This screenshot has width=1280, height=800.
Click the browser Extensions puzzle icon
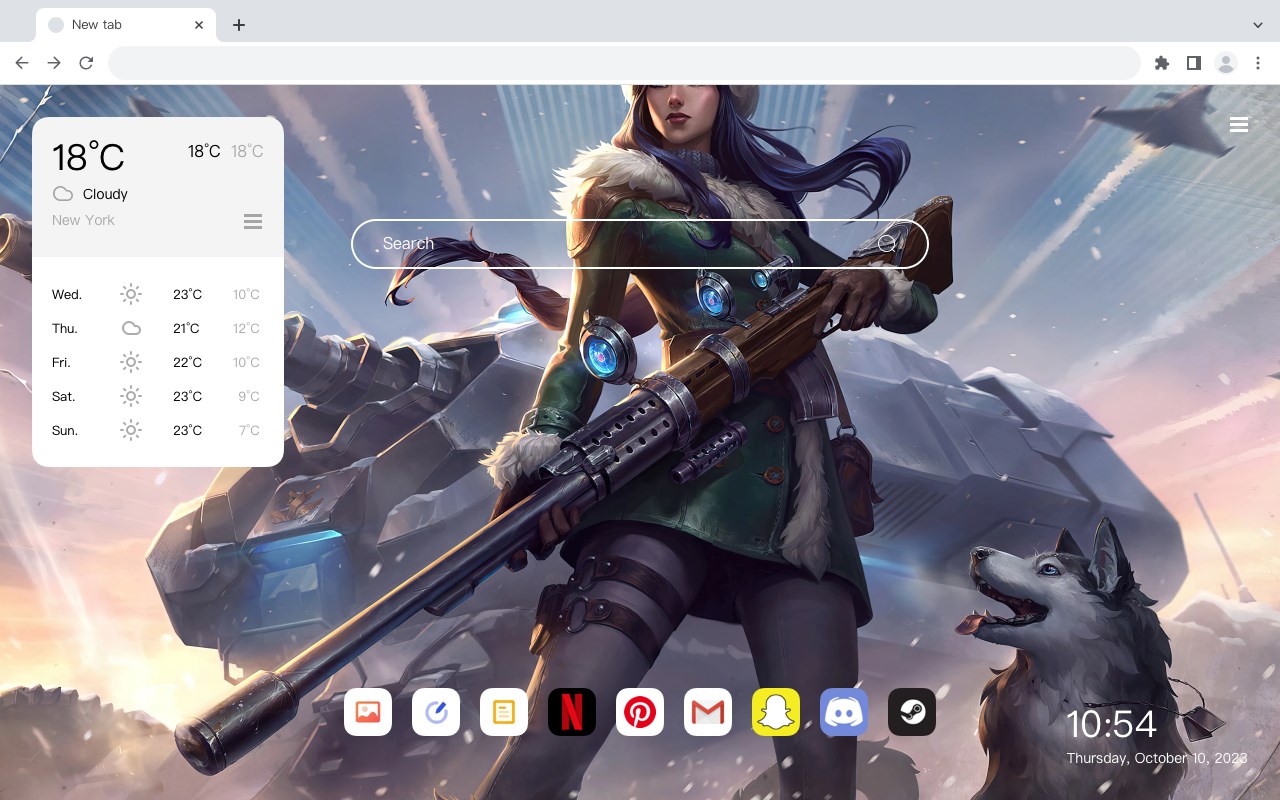pyautogui.click(x=1161, y=63)
